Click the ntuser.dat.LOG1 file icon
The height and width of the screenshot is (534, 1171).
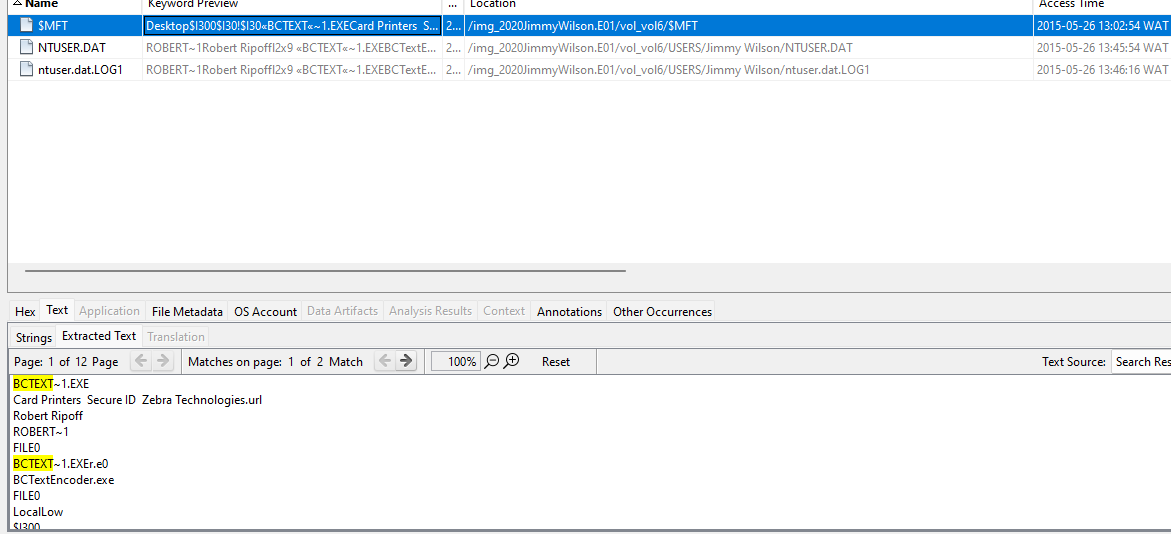click(x=27, y=69)
